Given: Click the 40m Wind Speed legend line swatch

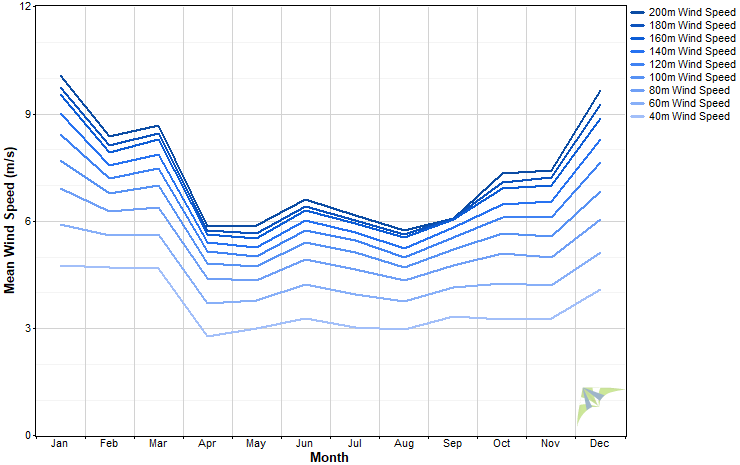Looking at the screenshot, I should pos(638,117).
